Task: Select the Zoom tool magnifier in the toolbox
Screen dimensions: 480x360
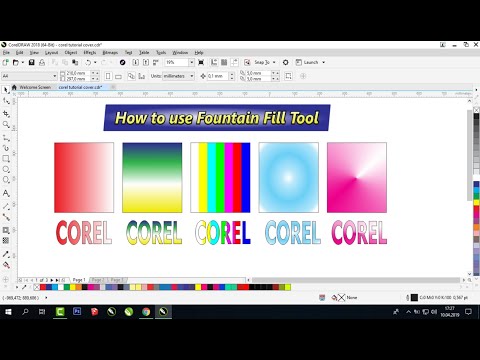Action: (x=6, y=124)
